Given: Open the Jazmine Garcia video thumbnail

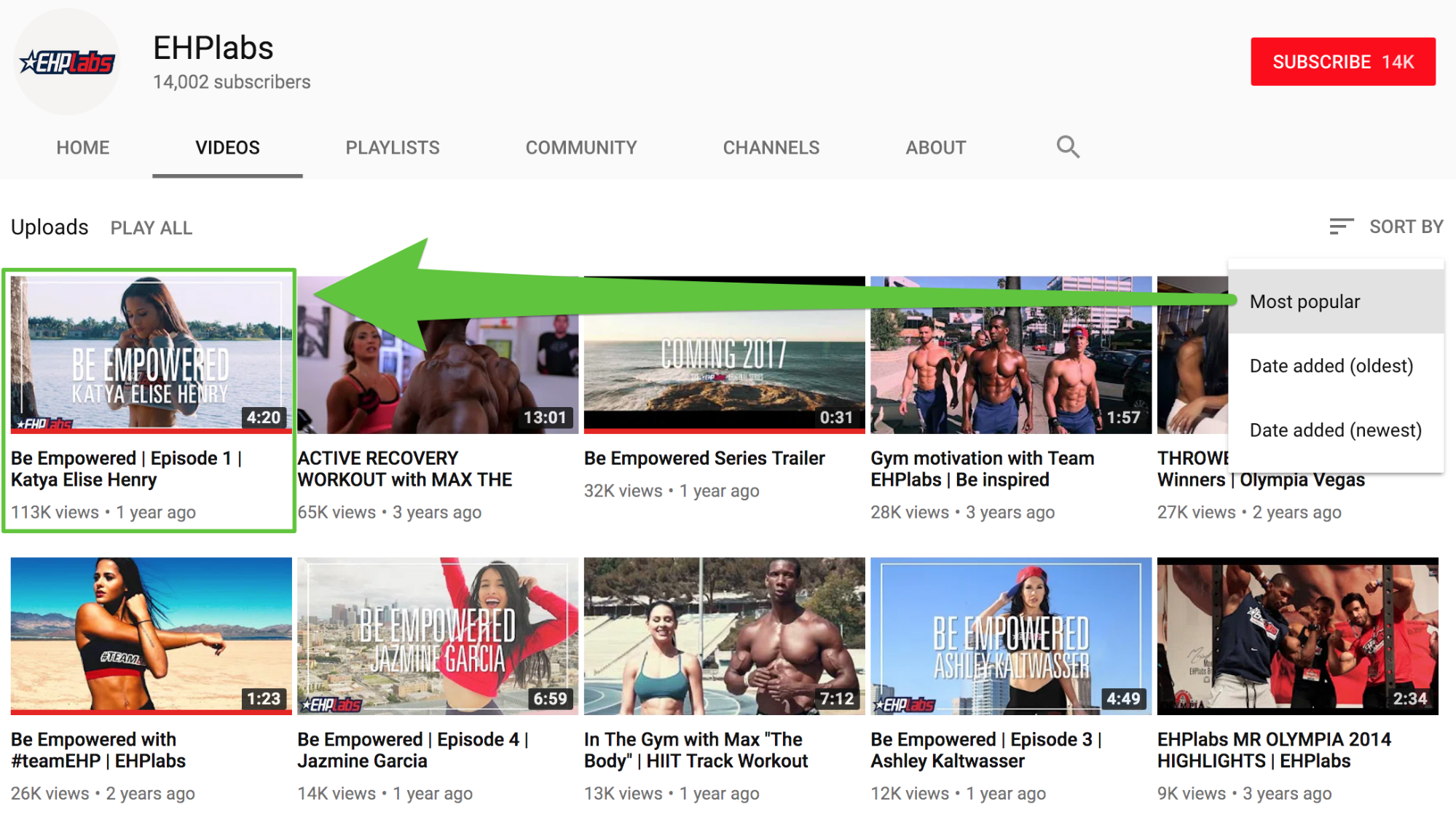Looking at the screenshot, I should coord(438,636).
